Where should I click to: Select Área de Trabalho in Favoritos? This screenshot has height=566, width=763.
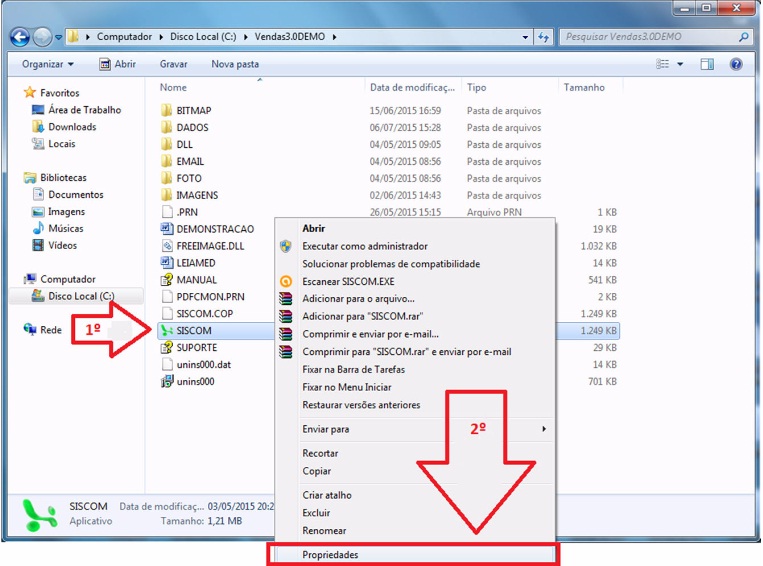pyautogui.click(x=85, y=110)
